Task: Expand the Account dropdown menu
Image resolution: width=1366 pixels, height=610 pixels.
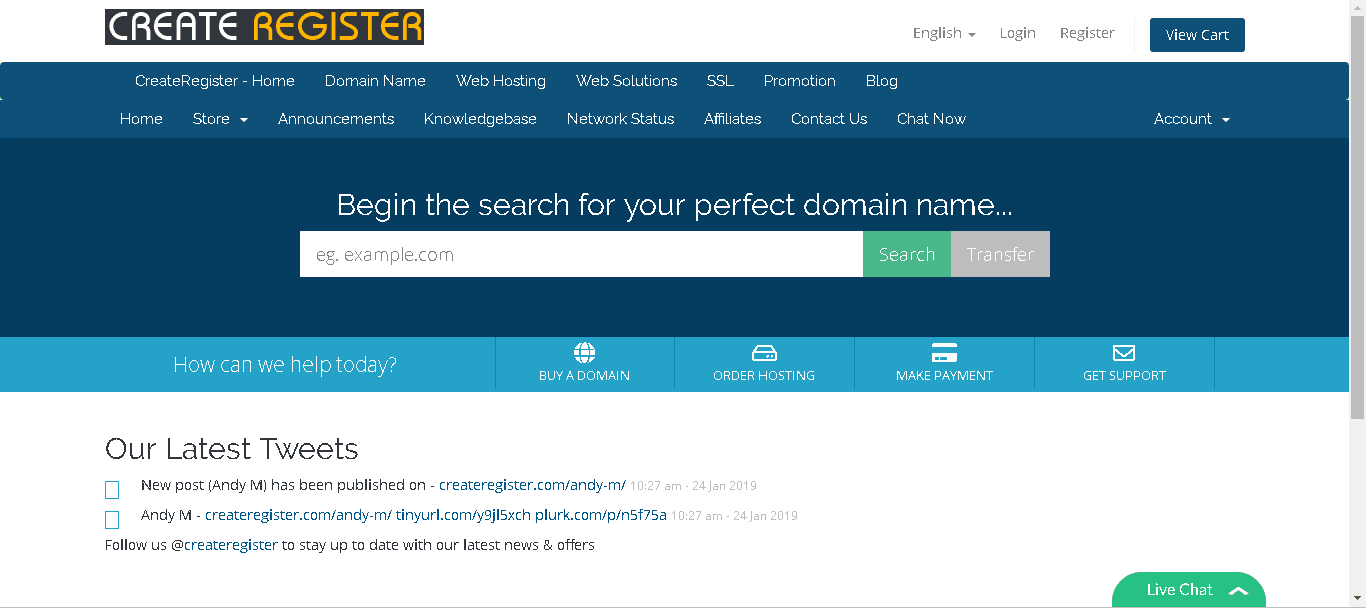Action: (x=1192, y=119)
